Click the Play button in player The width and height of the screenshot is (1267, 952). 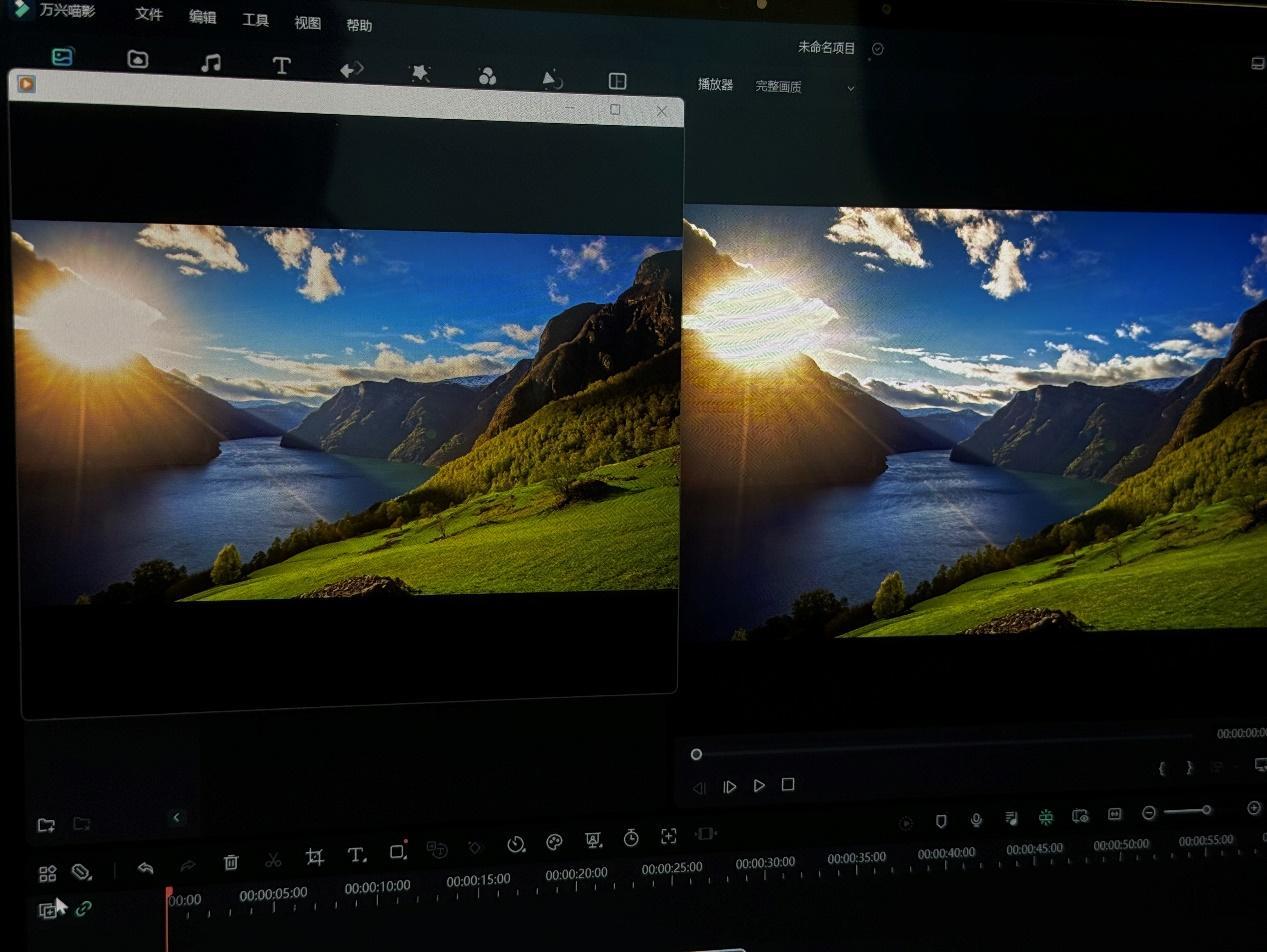coord(759,786)
